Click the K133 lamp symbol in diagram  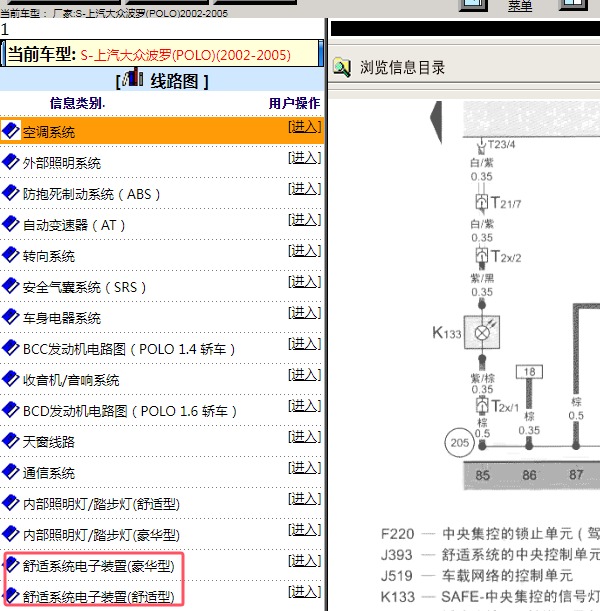pyautogui.click(x=482, y=332)
